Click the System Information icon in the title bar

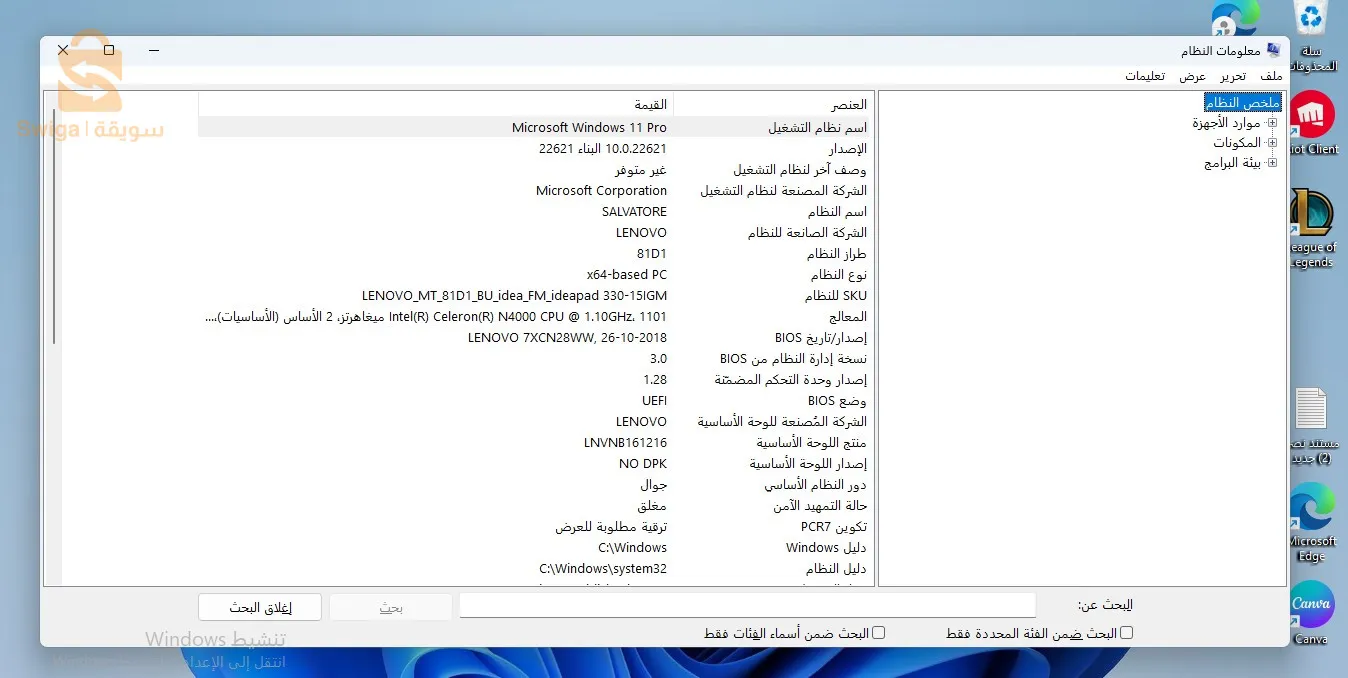(1272, 49)
